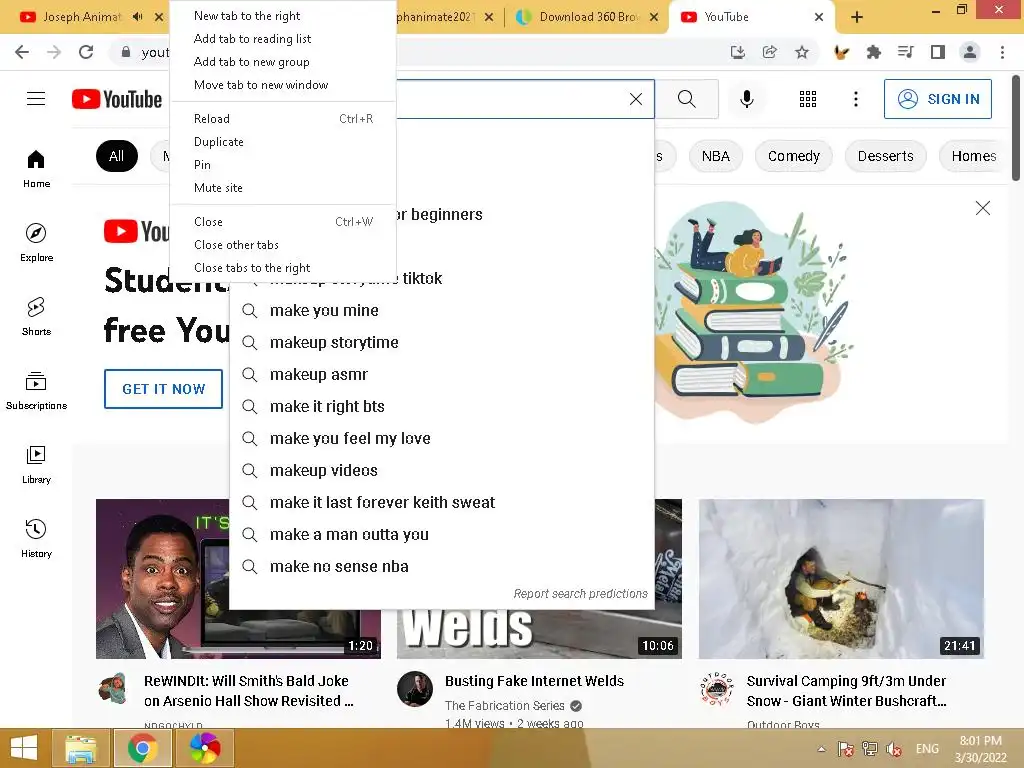The height and width of the screenshot is (768, 1024).
Task: Open the Survival Camping video thumbnail
Action: coord(841,579)
